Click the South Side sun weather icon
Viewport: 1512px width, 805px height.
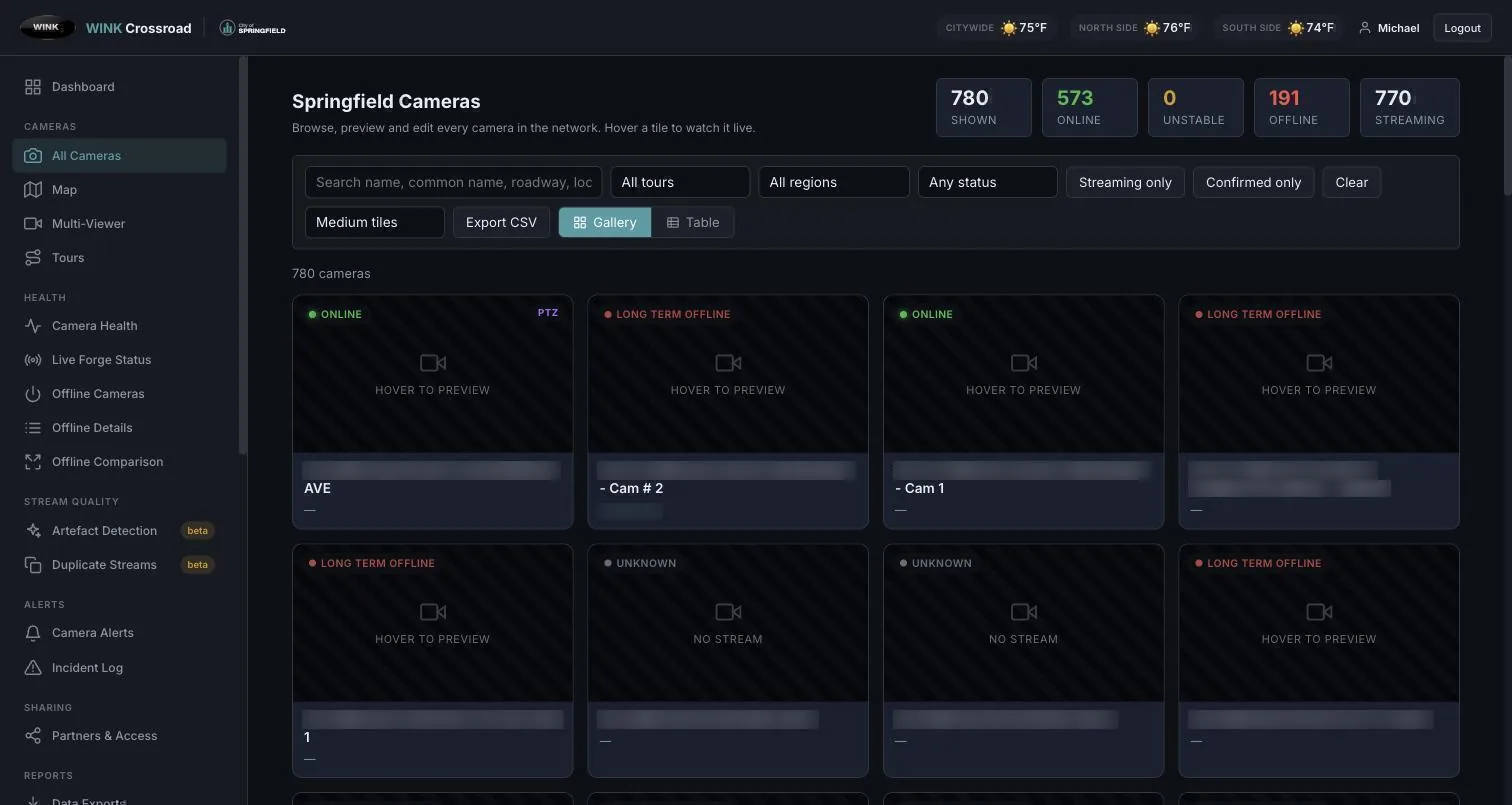1295,28
